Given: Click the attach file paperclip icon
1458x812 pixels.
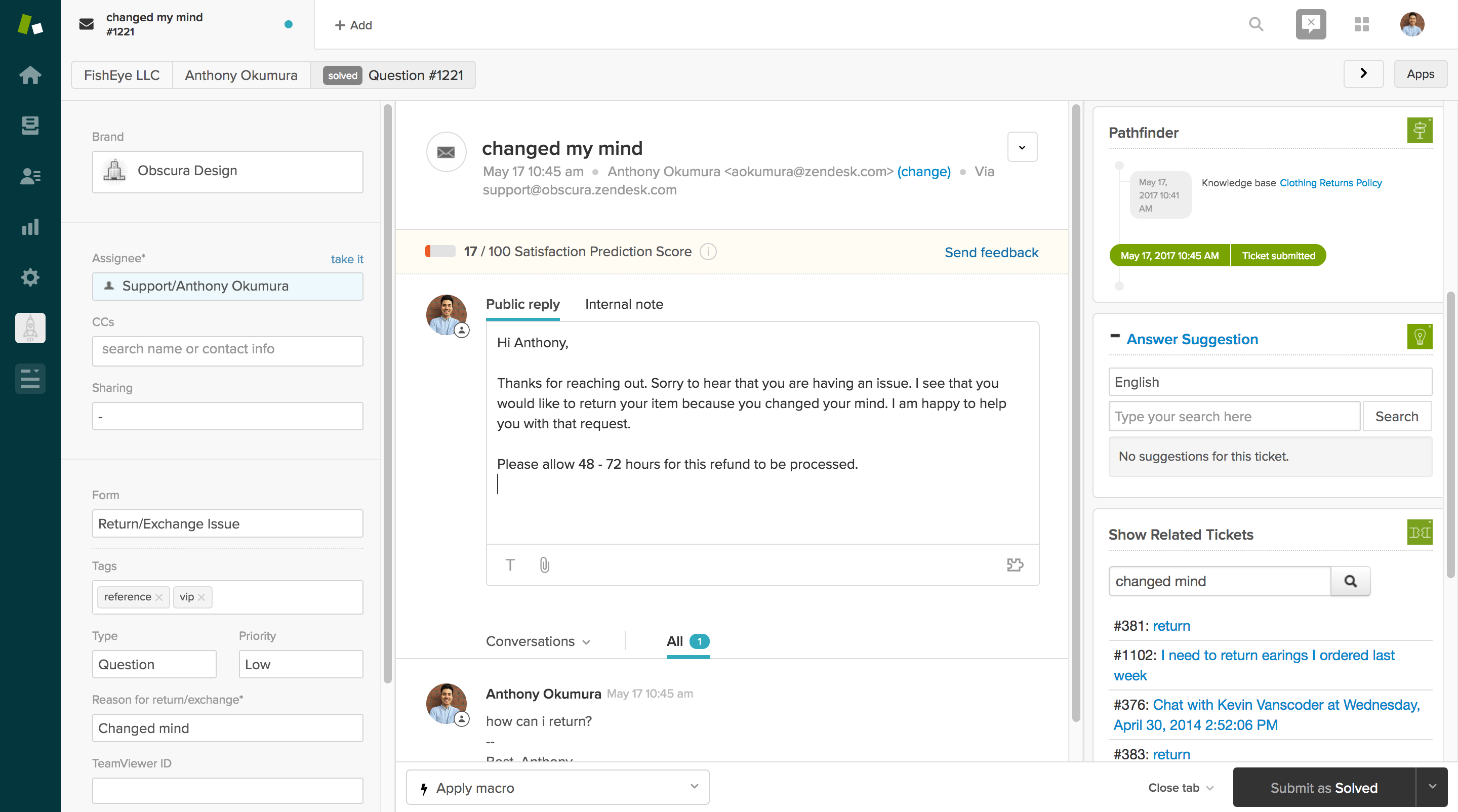Looking at the screenshot, I should (544, 565).
